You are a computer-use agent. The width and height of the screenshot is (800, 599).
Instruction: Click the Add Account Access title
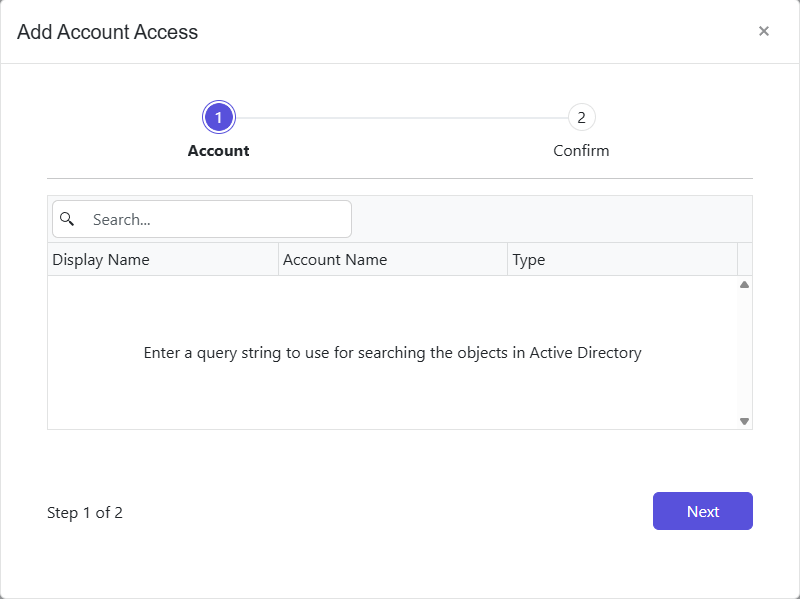point(106,32)
